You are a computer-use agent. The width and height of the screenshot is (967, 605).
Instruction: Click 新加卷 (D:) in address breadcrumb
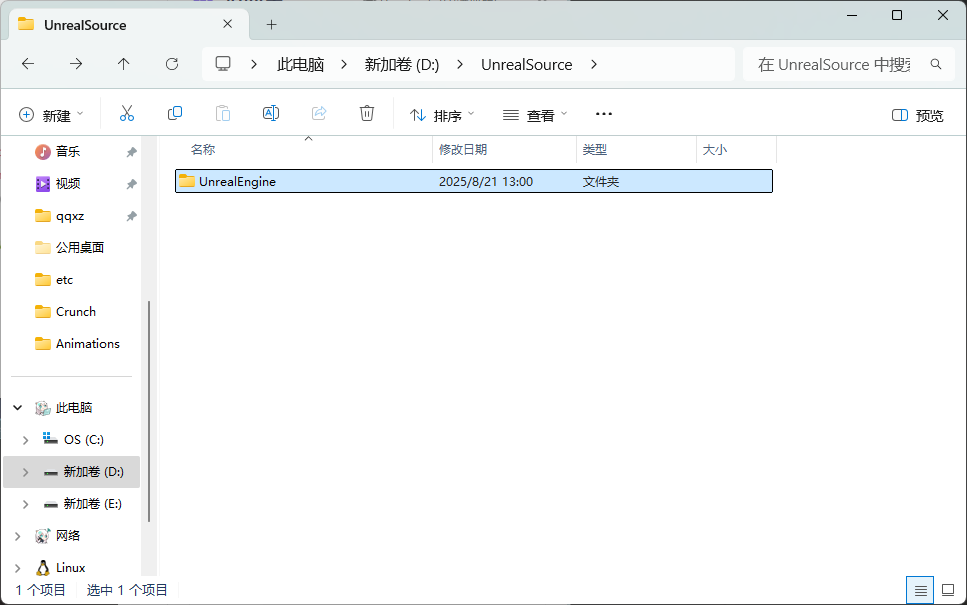pyautogui.click(x=401, y=64)
